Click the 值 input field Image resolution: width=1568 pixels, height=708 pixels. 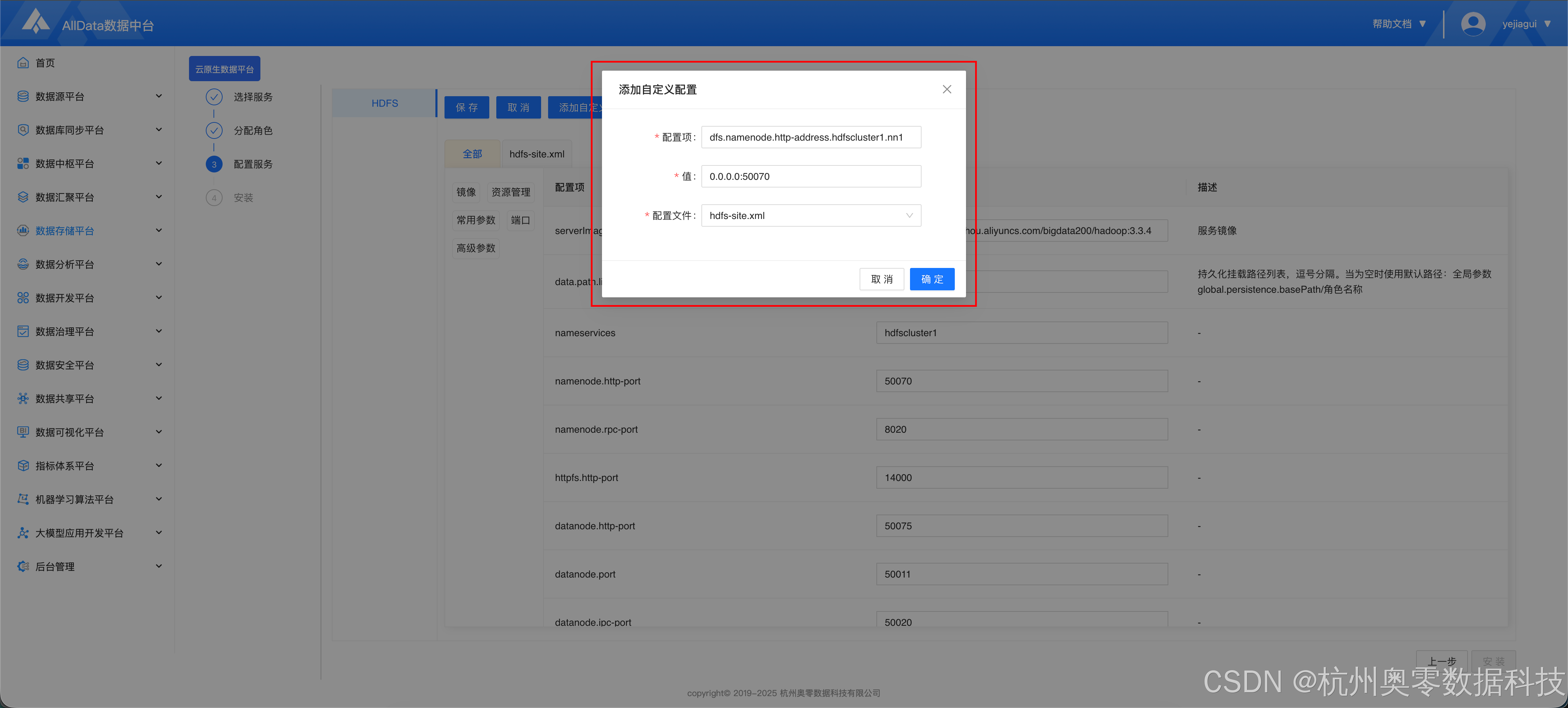click(x=811, y=176)
